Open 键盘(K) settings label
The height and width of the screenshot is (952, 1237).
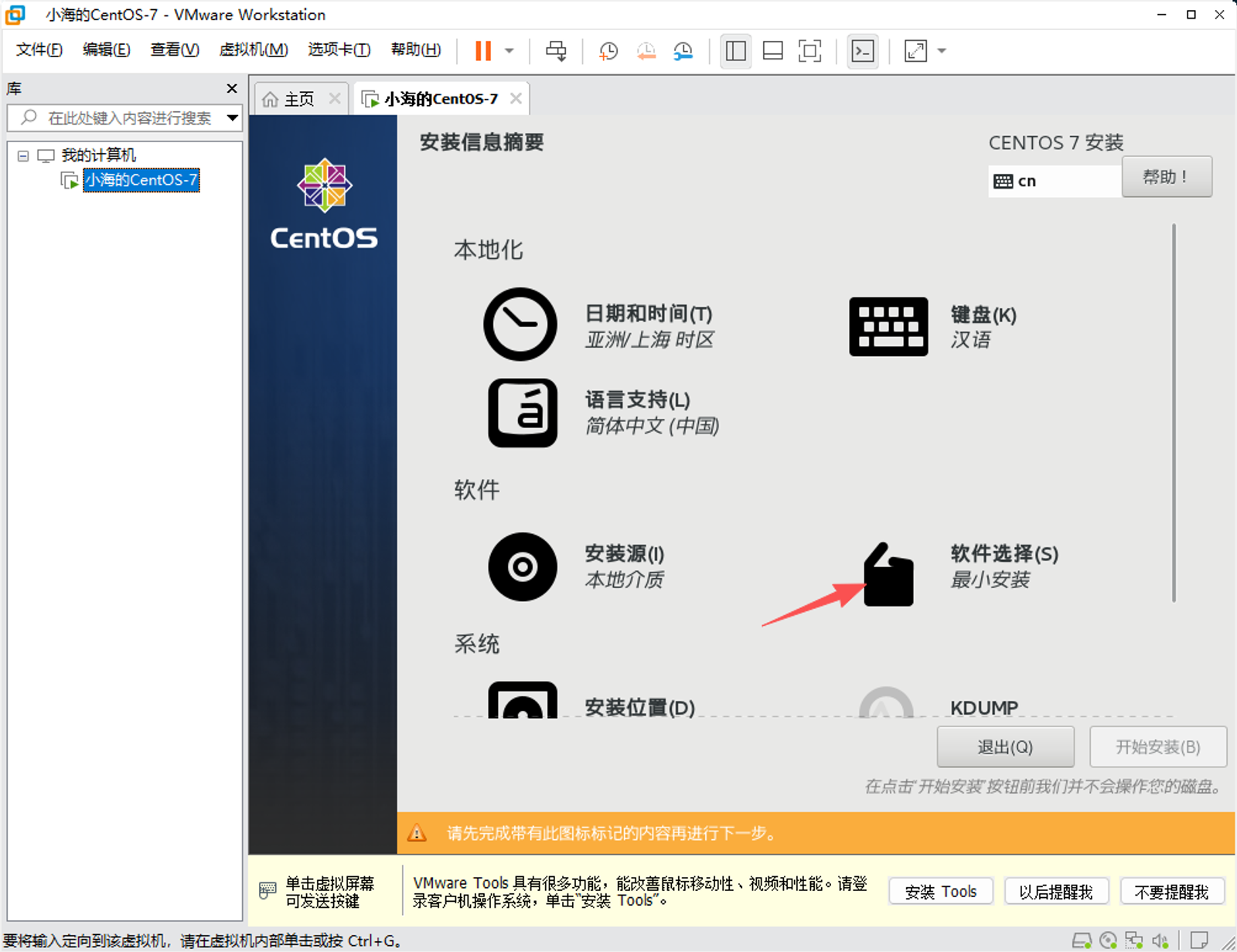pos(983,314)
